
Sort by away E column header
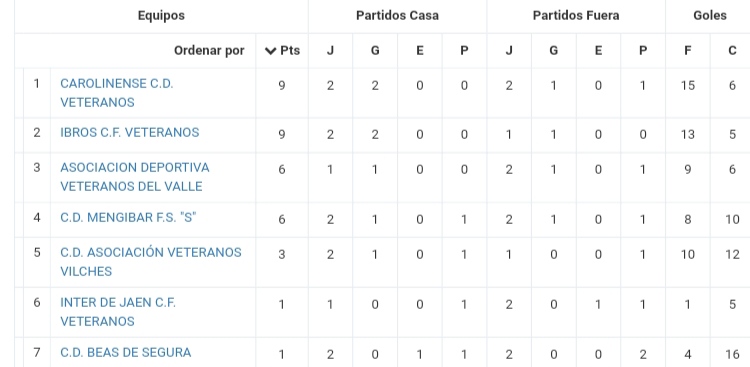[598, 51]
